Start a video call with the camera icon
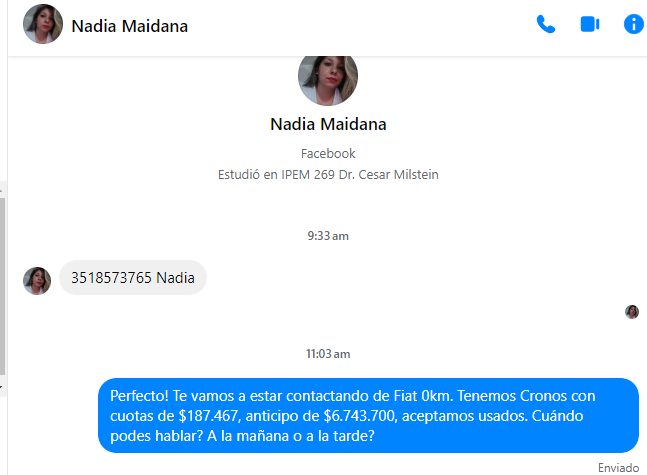Screen dimensions: 647x475 [x=590, y=24]
